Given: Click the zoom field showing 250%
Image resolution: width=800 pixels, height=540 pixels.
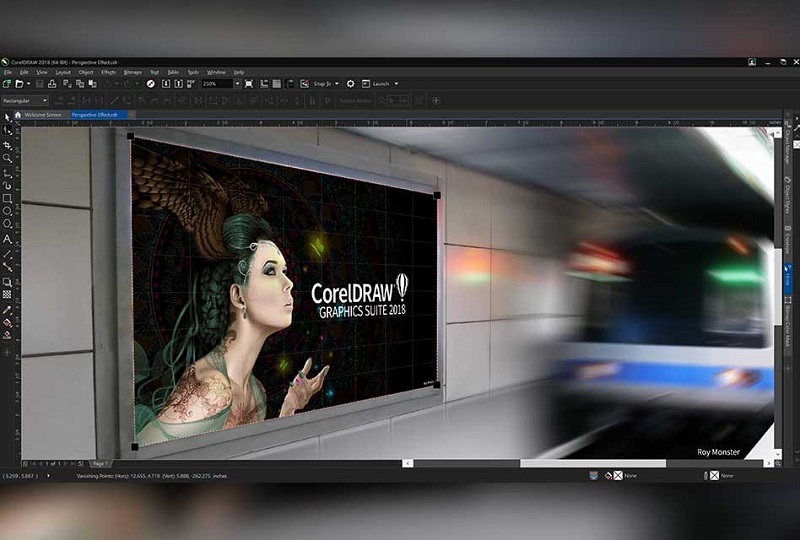Looking at the screenshot, I should 217,84.
